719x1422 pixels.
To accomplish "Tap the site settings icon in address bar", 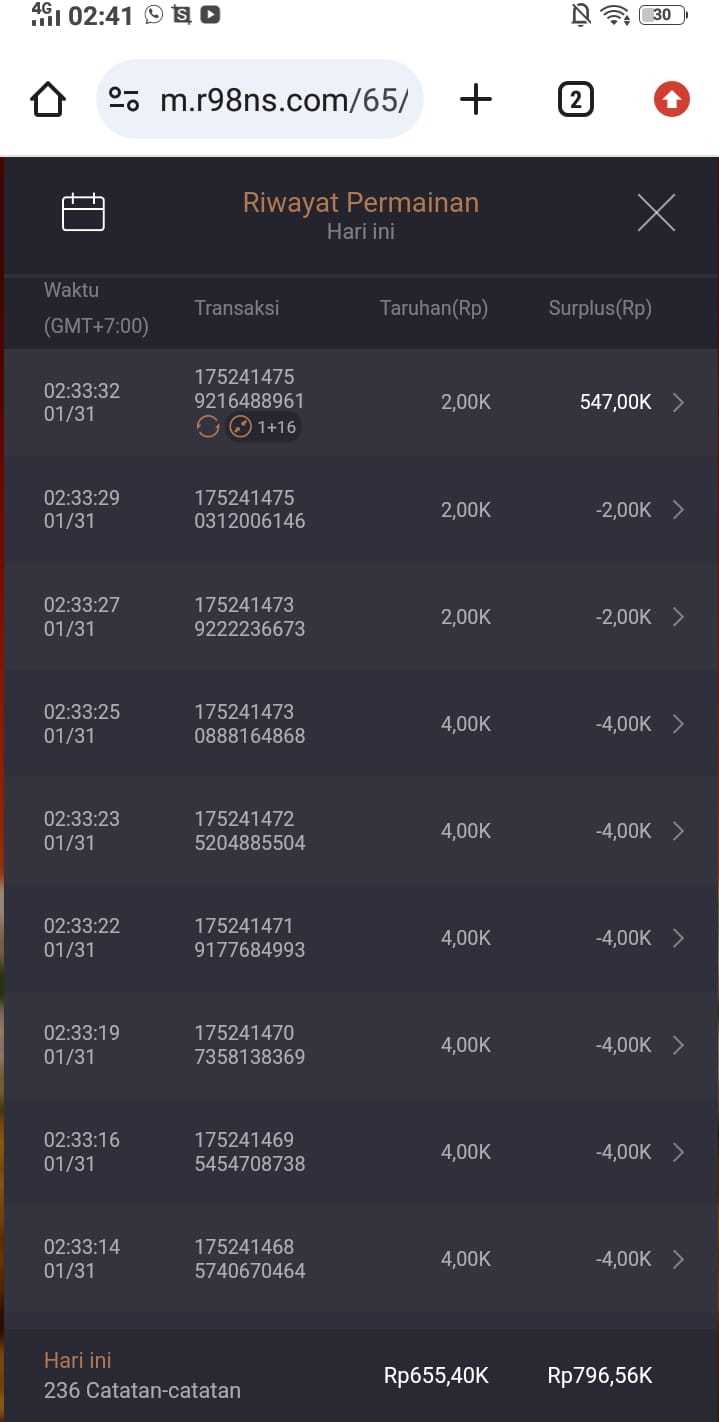I will tap(124, 100).
